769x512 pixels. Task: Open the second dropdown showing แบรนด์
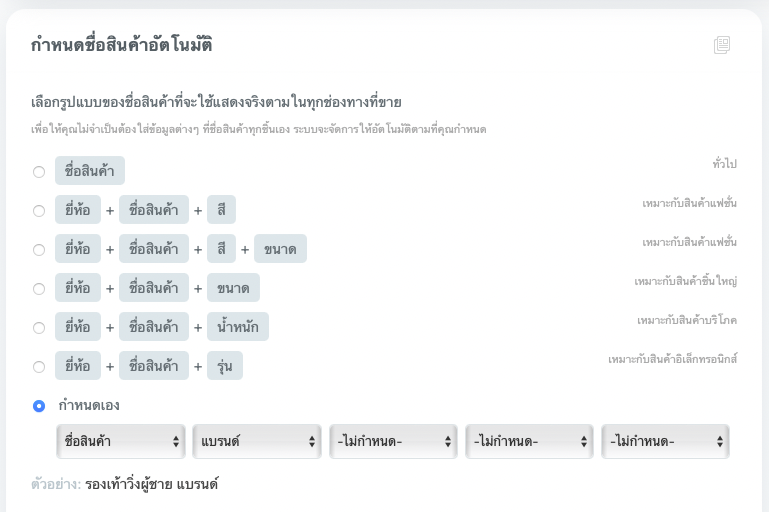point(256,441)
